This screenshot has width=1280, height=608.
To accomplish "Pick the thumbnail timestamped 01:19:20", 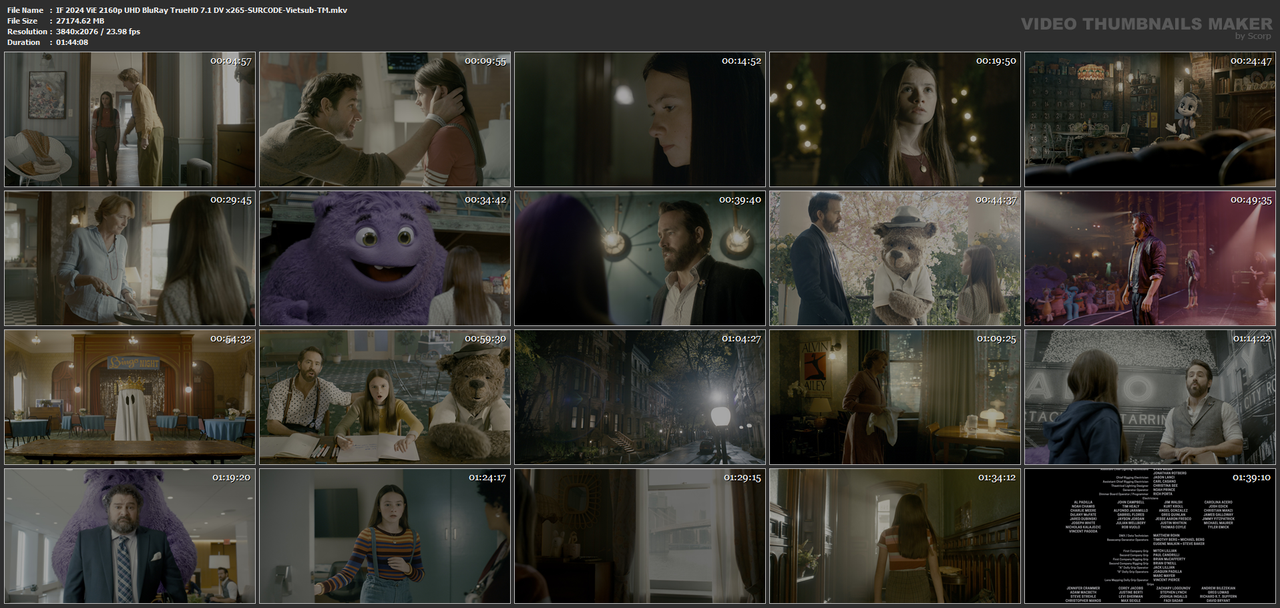I will 130,537.
